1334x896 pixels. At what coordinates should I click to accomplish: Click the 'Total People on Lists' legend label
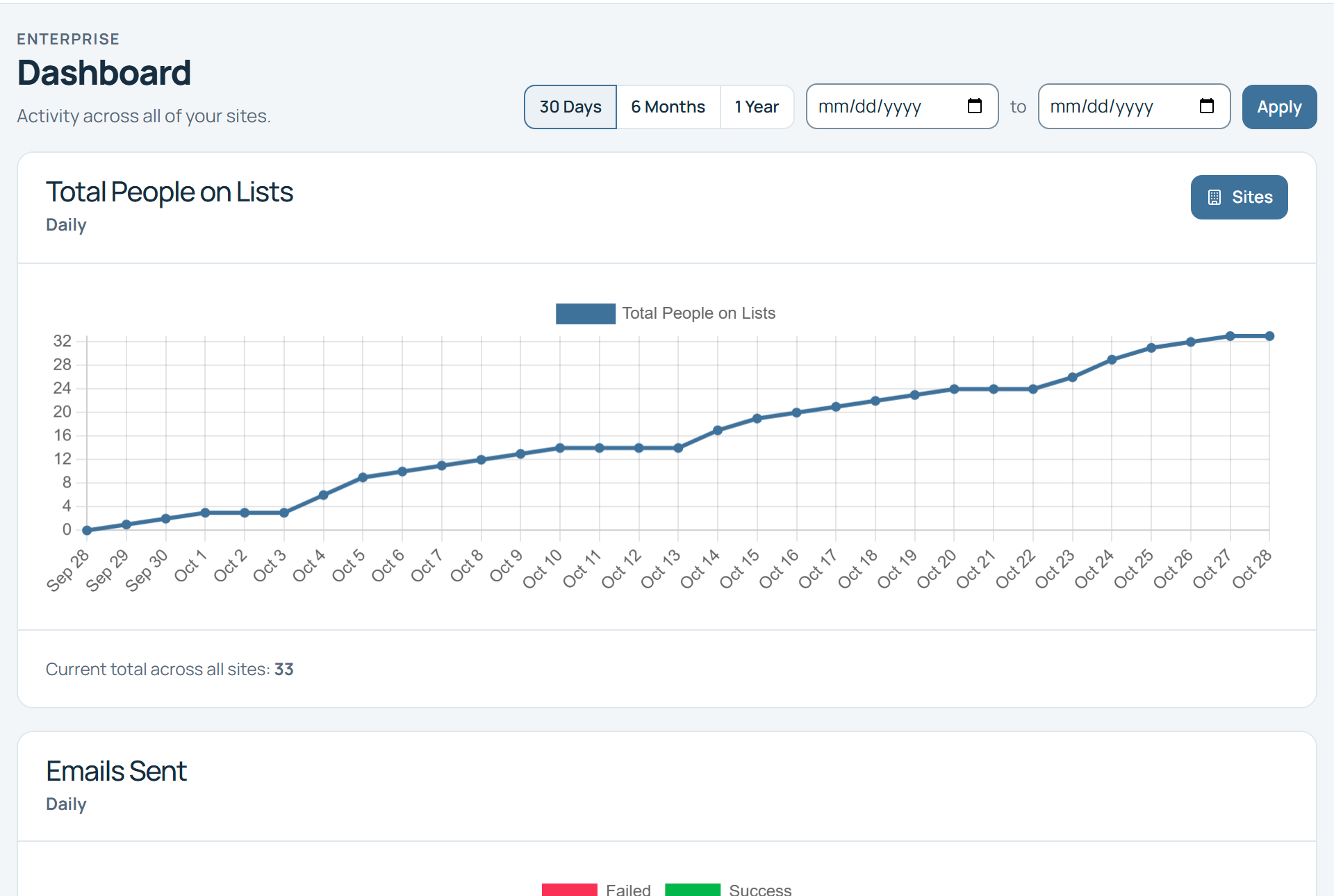(698, 313)
